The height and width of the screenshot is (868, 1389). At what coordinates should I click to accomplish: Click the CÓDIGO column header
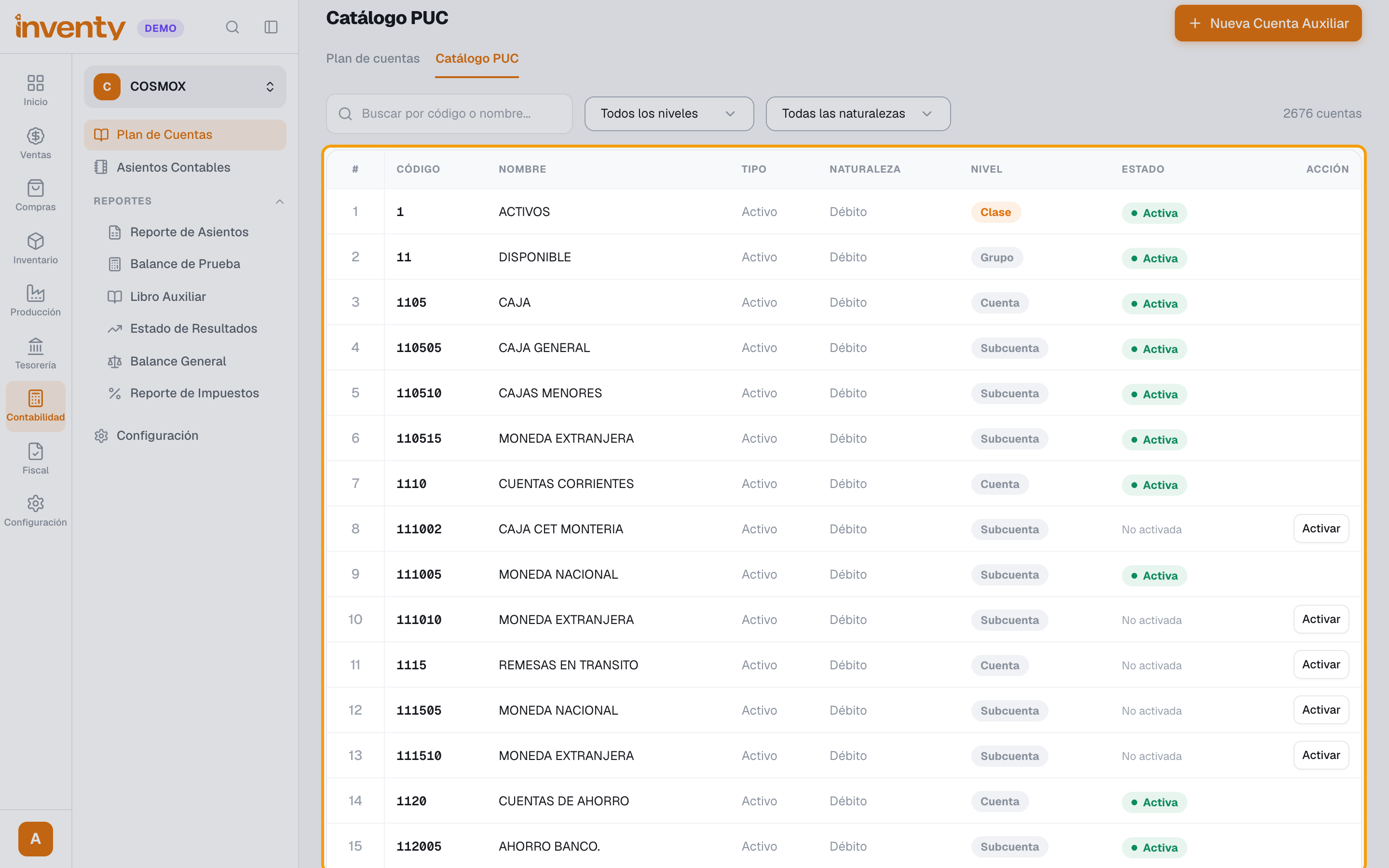(x=418, y=169)
